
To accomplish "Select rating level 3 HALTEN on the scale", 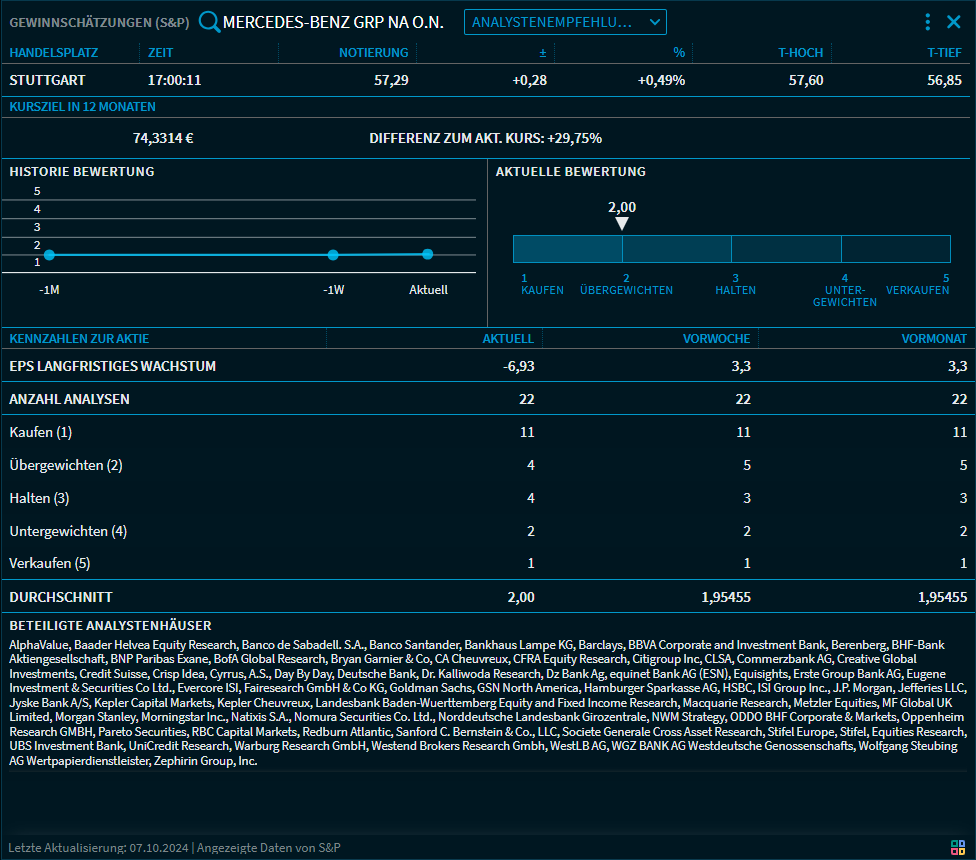I will (x=735, y=285).
